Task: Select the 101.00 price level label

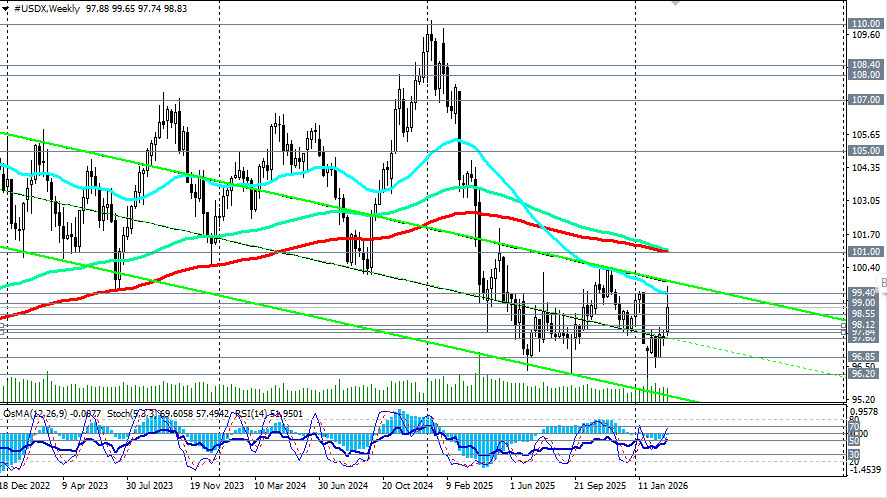Action: [864, 252]
